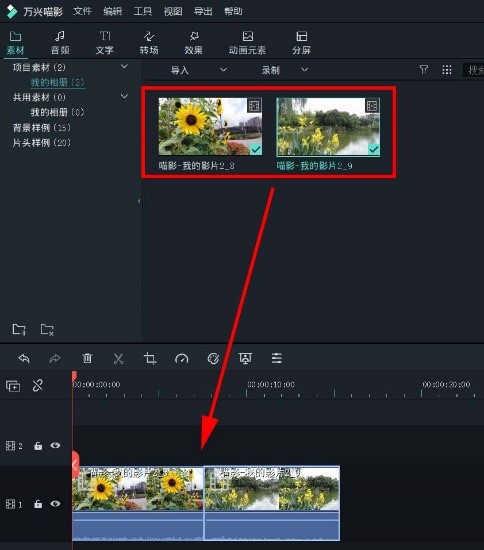Collapse the media library side panel arrow
This screenshot has width=484, height=550.
tap(139, 201)
